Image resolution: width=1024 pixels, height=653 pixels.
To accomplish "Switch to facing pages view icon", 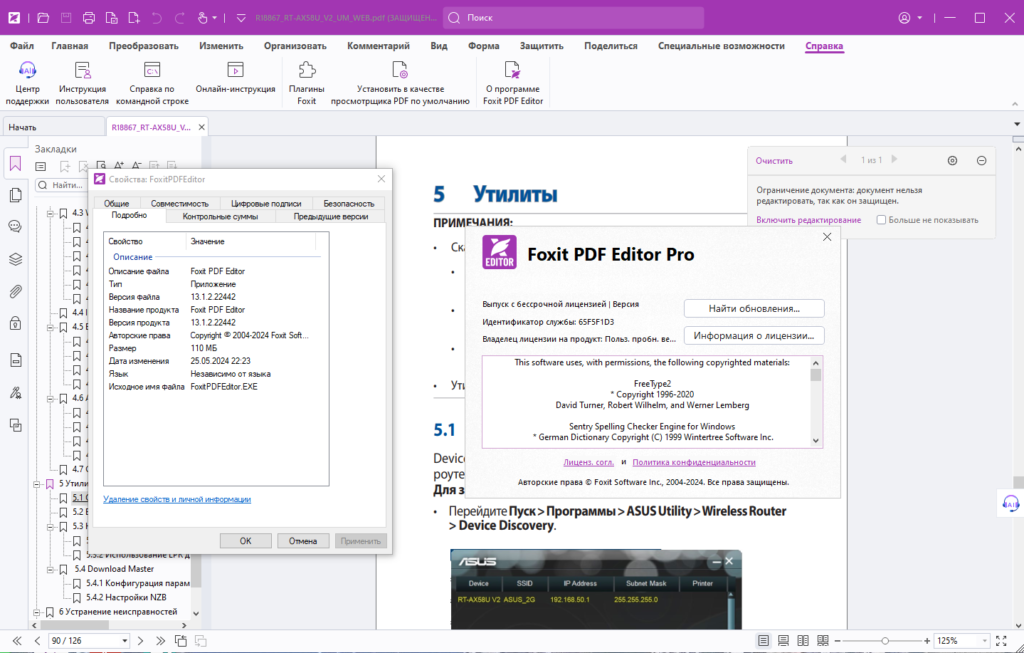I will tap(803, 641).
